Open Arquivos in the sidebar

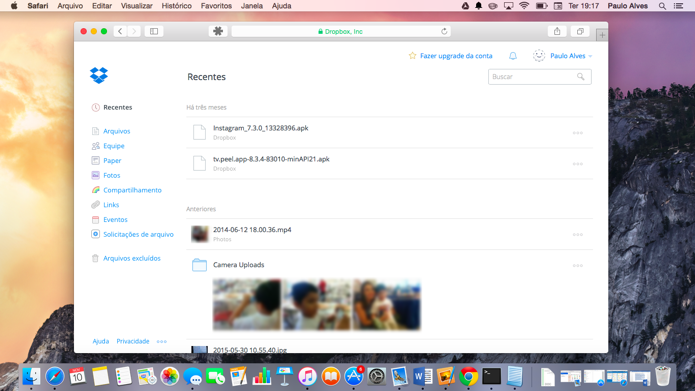point(117,131)
